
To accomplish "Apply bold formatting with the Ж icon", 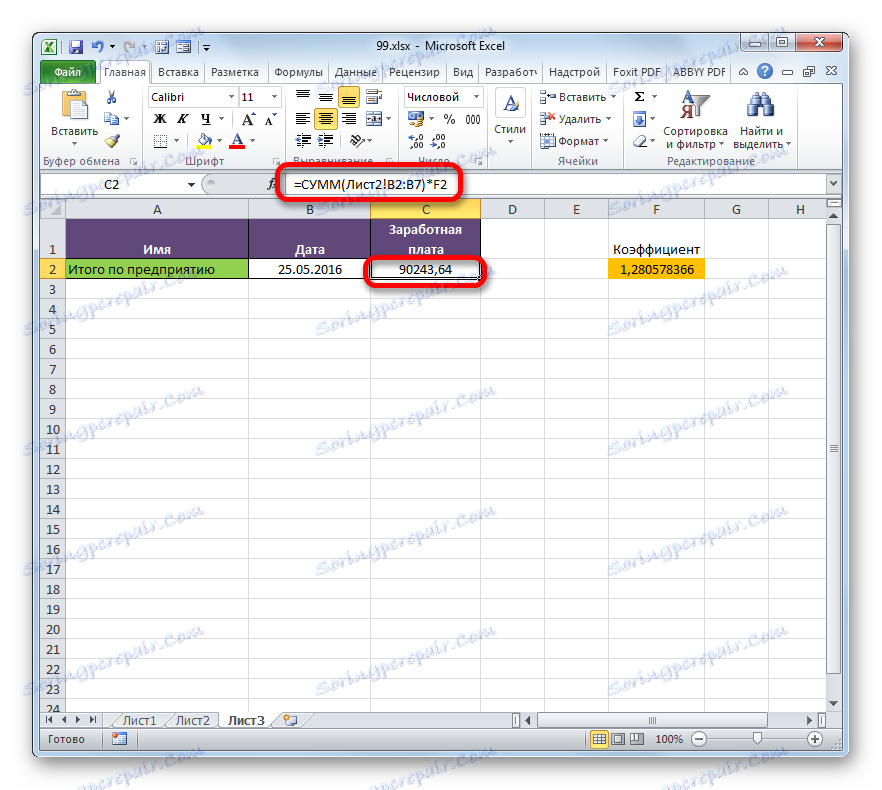I will [x=160, y=117].
